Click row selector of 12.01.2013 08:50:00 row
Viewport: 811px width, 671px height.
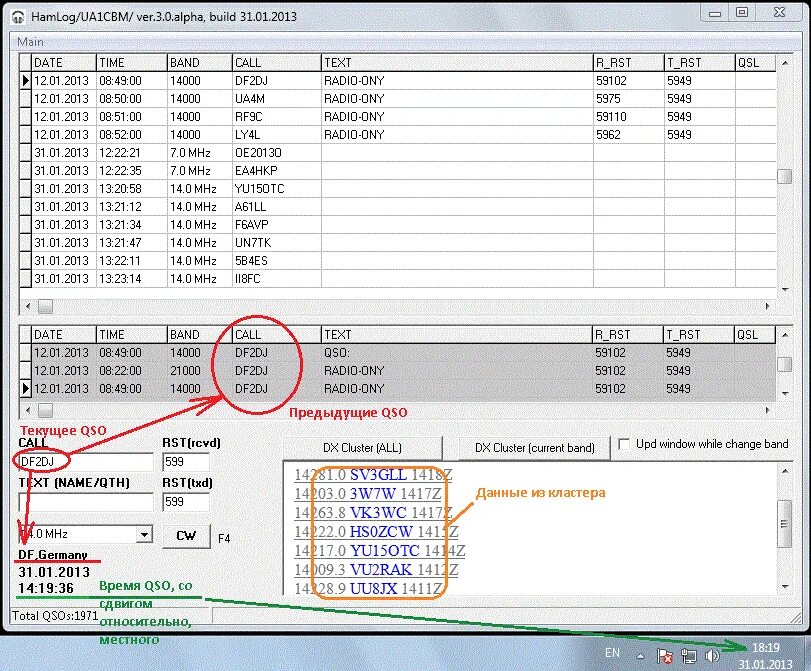[x=25, y=99]
